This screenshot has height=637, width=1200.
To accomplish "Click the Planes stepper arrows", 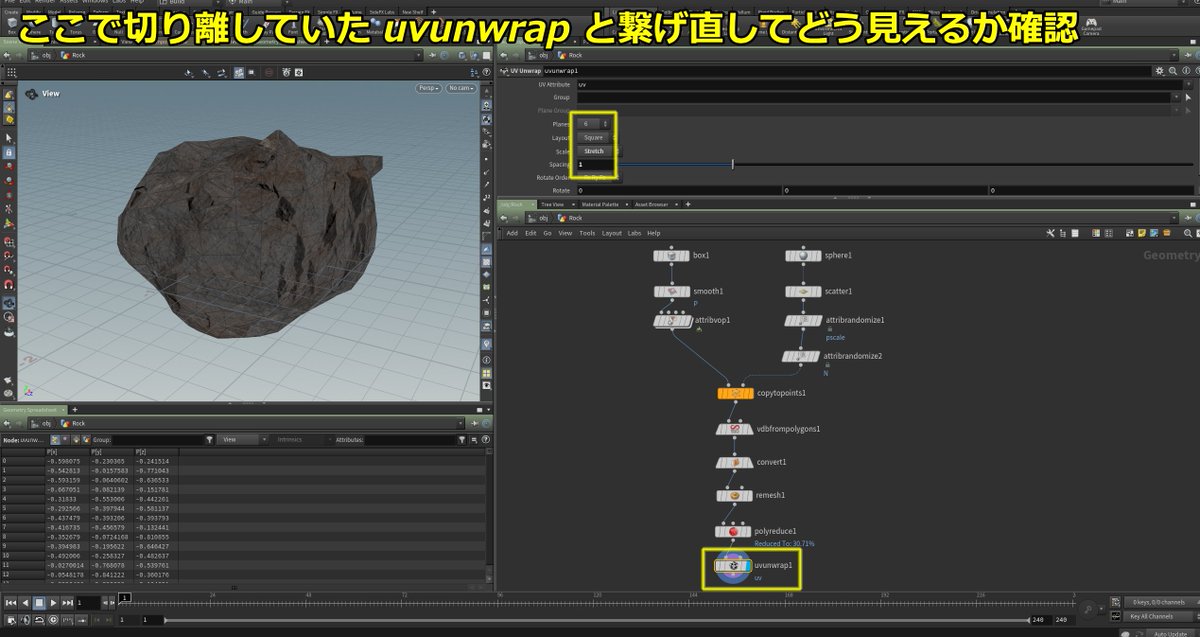I will tap(607, 124).
